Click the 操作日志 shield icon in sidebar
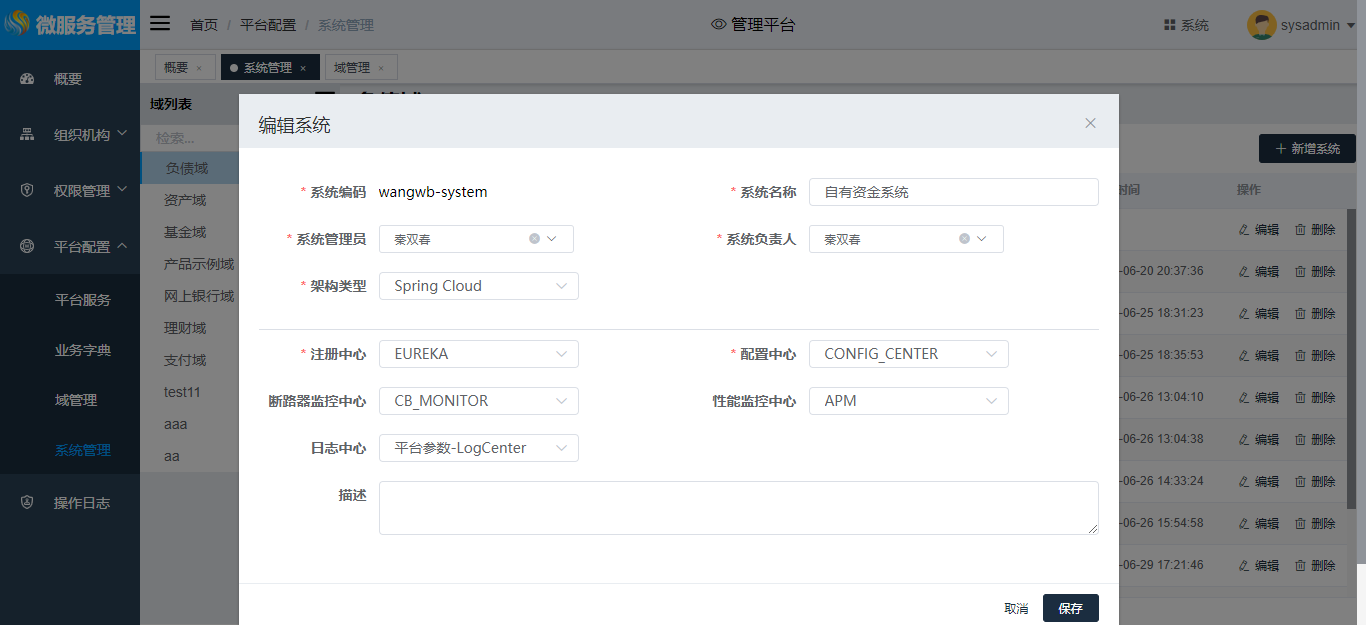Image resolution: width=1366 pixels, height=625 pixels. [x=27, y=503]
